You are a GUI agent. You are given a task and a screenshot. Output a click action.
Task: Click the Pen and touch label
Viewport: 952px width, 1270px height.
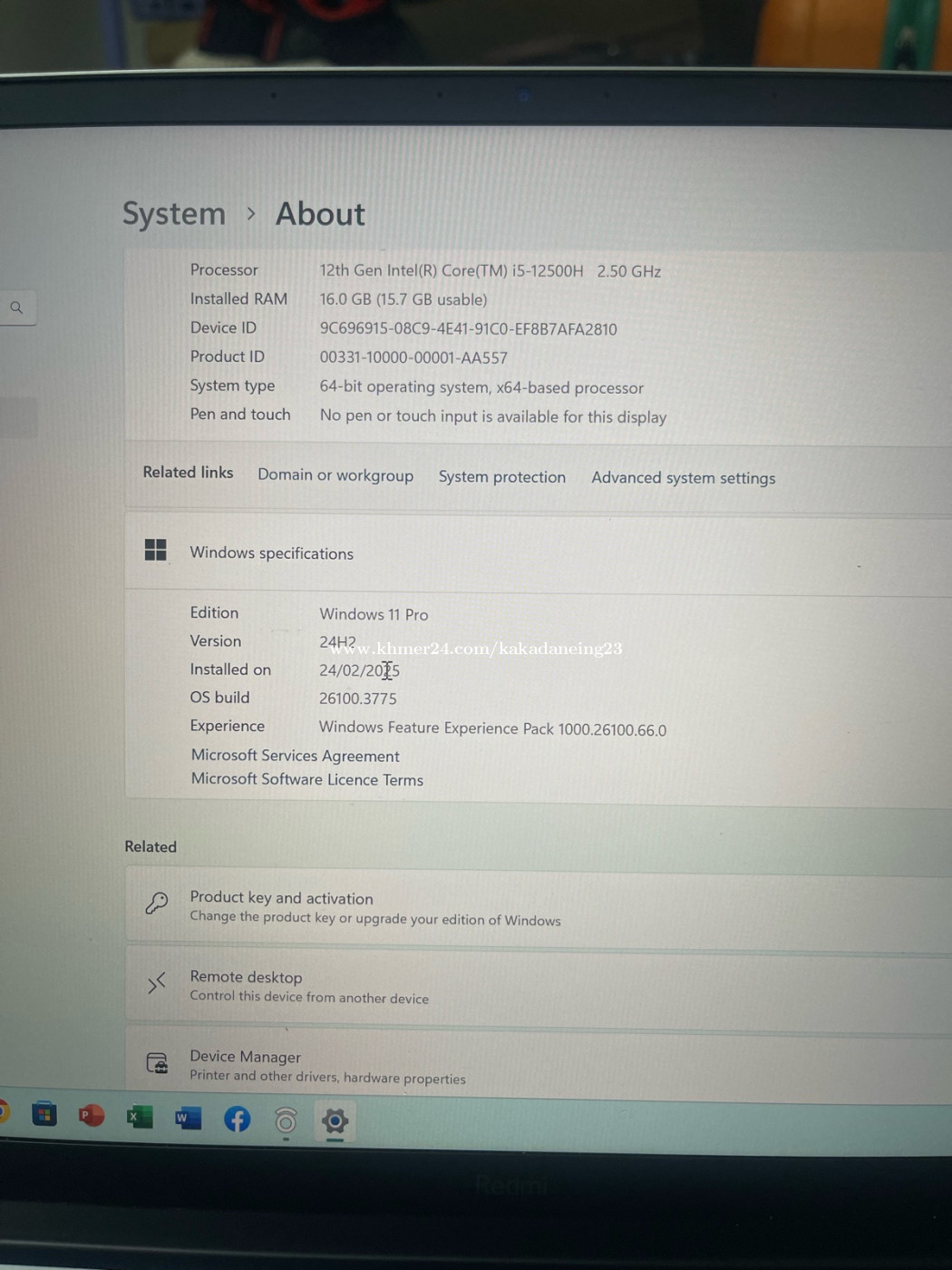coord(240,415)
